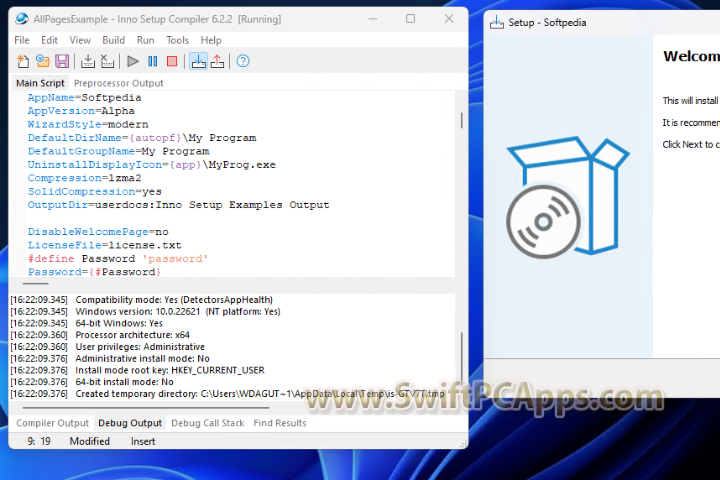Click the debug output vertical scrollbar
The height and width of the screenshot is (480, 720).
[x=461, y=356]
